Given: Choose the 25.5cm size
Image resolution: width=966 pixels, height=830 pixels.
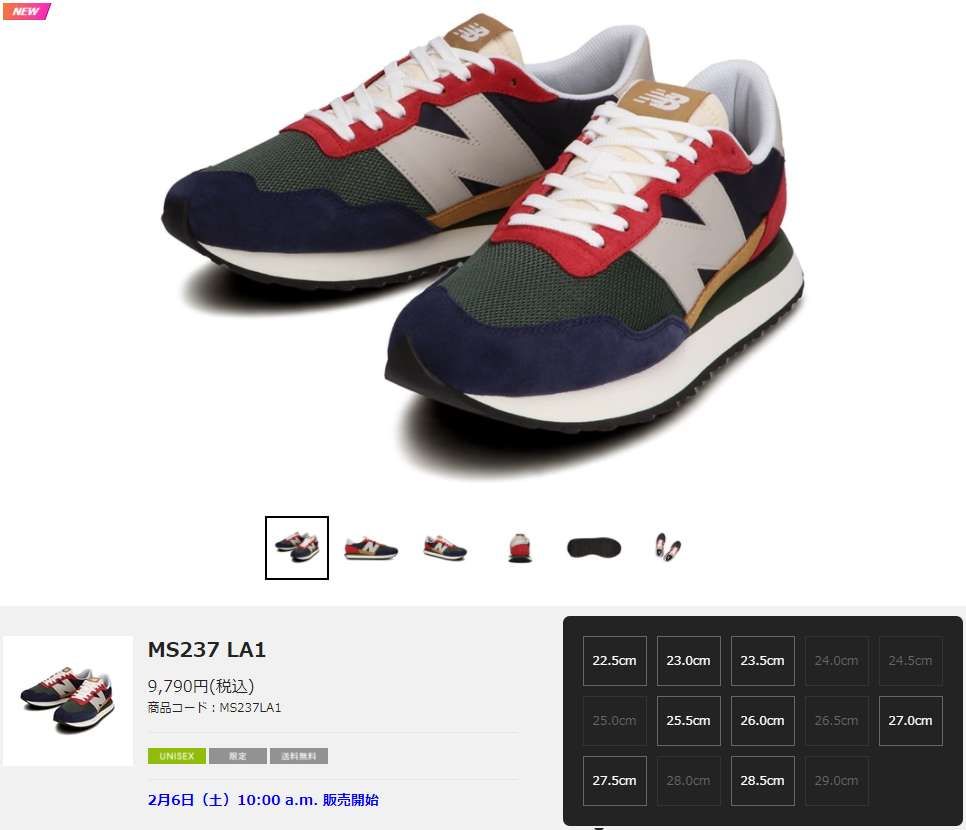Looking at the screenshot, I should [x=688, y=720].
